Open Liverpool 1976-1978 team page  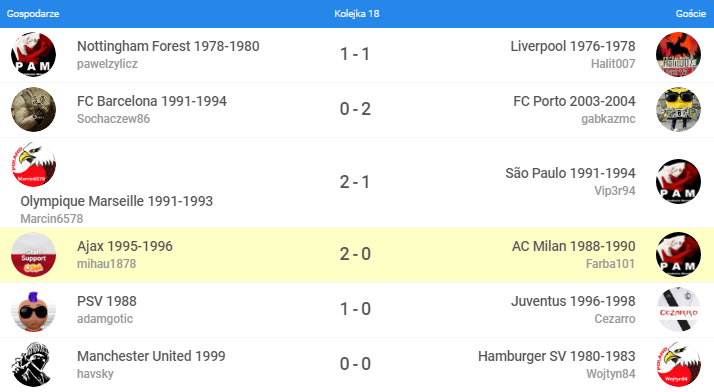(572, 46)
